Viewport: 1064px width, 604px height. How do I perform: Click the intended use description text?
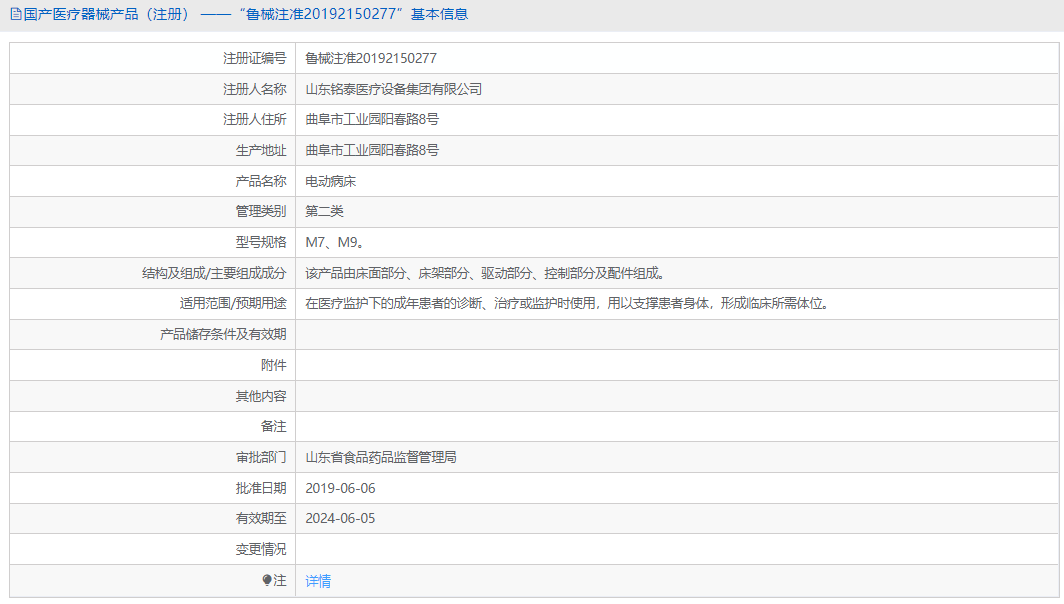coord(567,303)
